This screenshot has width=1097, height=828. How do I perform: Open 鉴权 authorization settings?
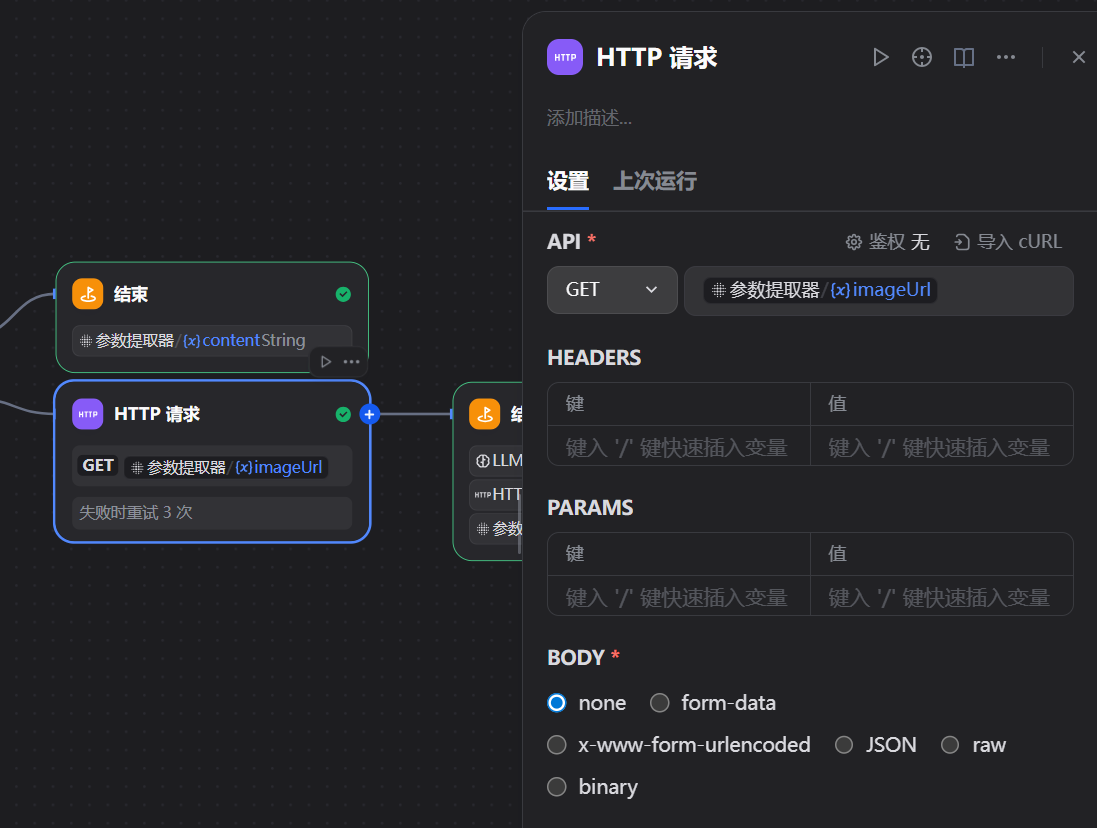887,242
